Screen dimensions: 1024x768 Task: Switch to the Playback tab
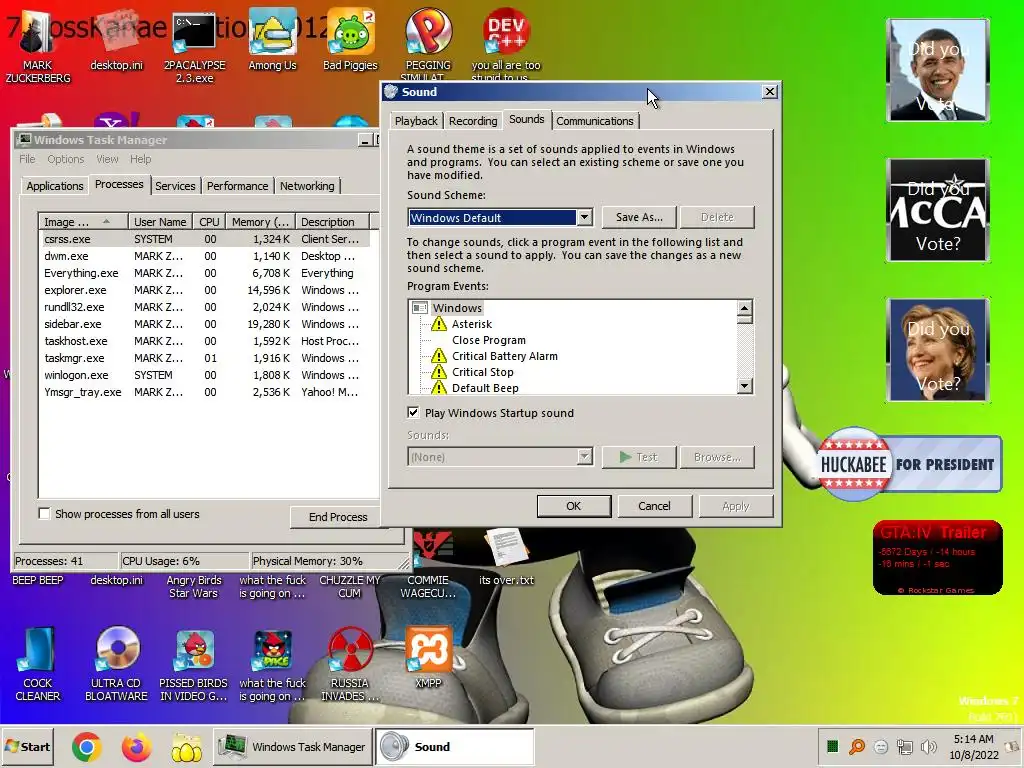(416, 121)
